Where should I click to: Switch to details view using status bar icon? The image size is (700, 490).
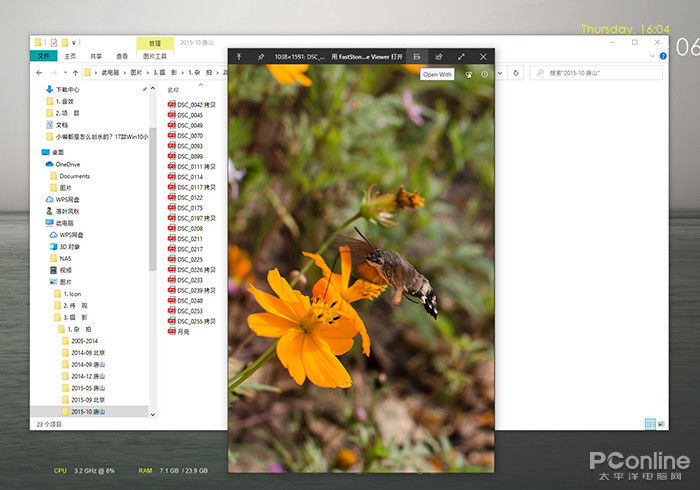pos(650,424)
